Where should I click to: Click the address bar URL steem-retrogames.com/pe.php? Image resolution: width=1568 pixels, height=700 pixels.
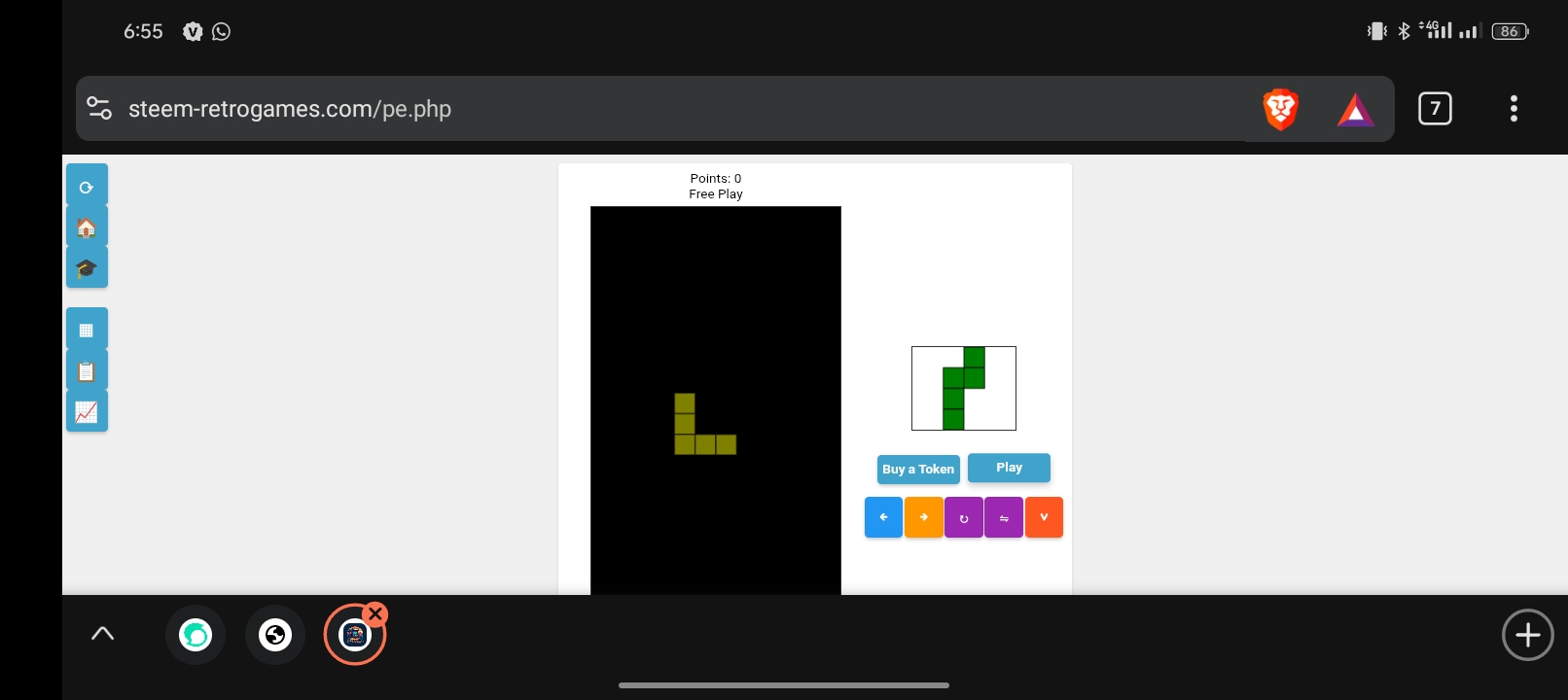point(290,109)
